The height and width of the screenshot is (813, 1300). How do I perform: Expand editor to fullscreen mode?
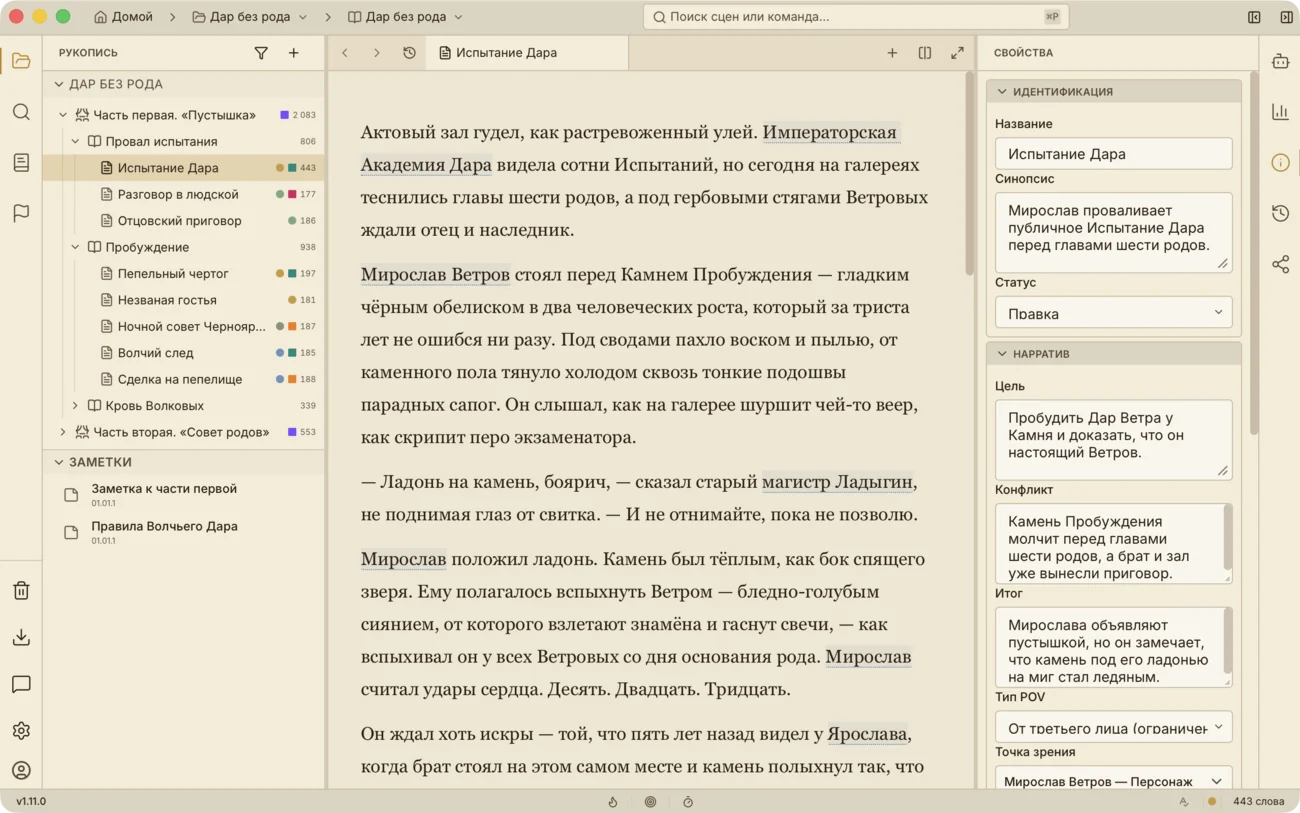pyautogui.click(x=957, y=53)
